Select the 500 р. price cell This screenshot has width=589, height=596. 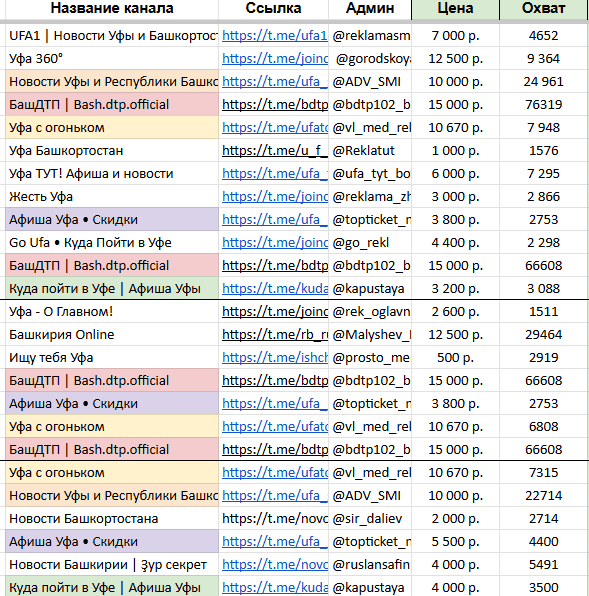455,358
